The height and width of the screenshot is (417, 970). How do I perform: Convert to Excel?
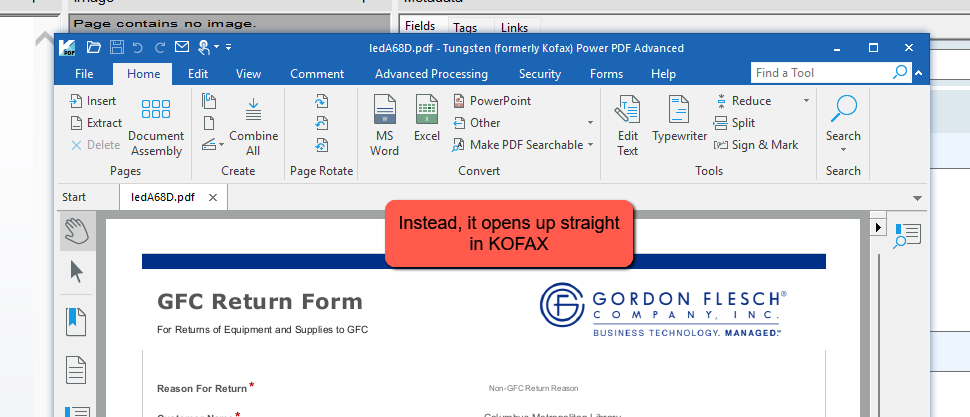(x=427, y=119)
